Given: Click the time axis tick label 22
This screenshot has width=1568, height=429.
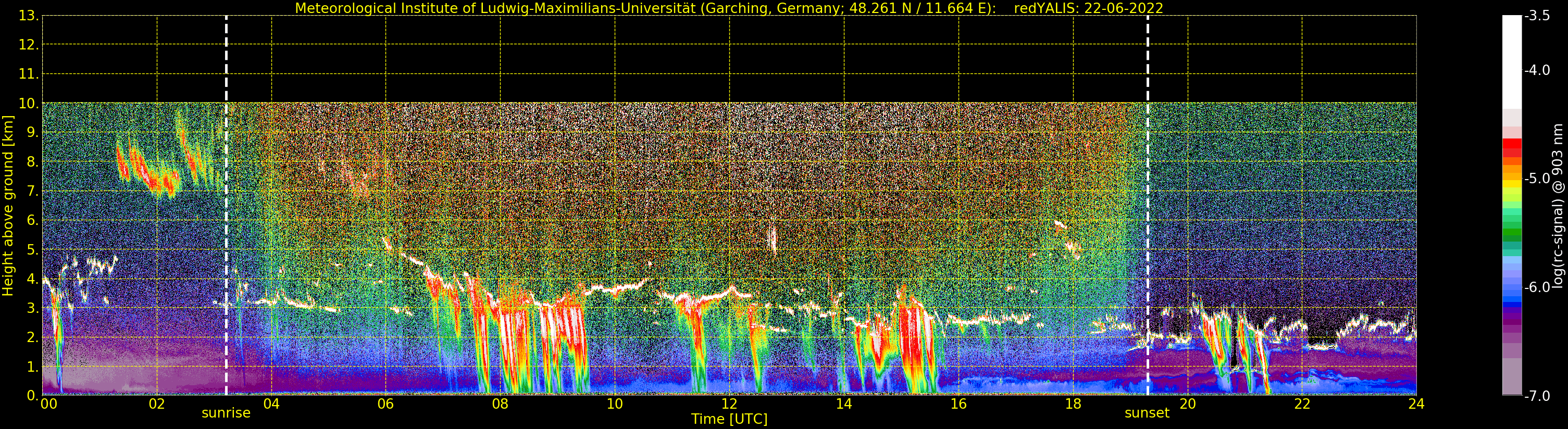Looking at the screenshot, I should coord(1302,403).
